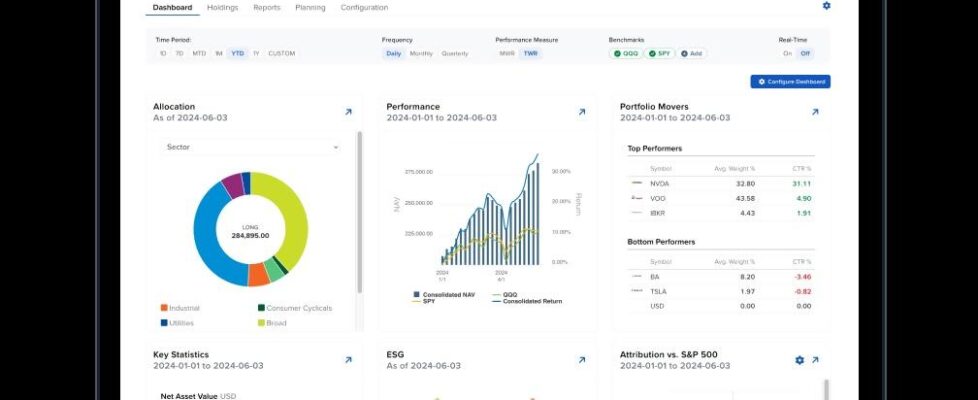Expand the ESG widget

coord(581,360)
